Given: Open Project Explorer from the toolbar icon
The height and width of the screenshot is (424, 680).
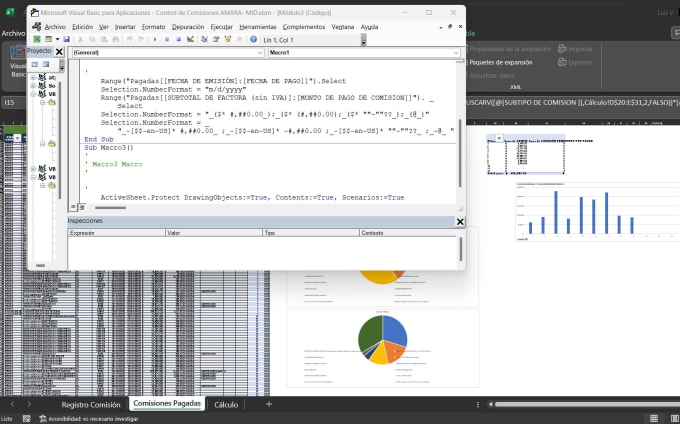Looking at the screenshot, I should [204, 39].
